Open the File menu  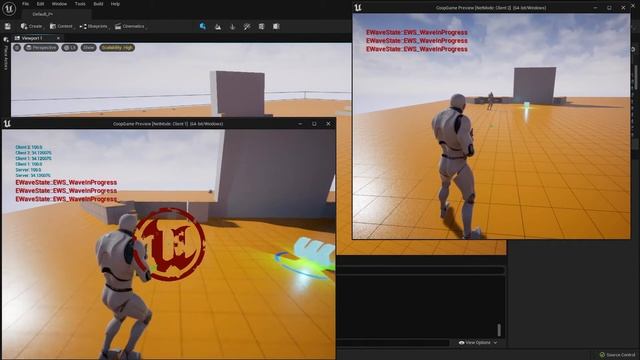point(25,4)
